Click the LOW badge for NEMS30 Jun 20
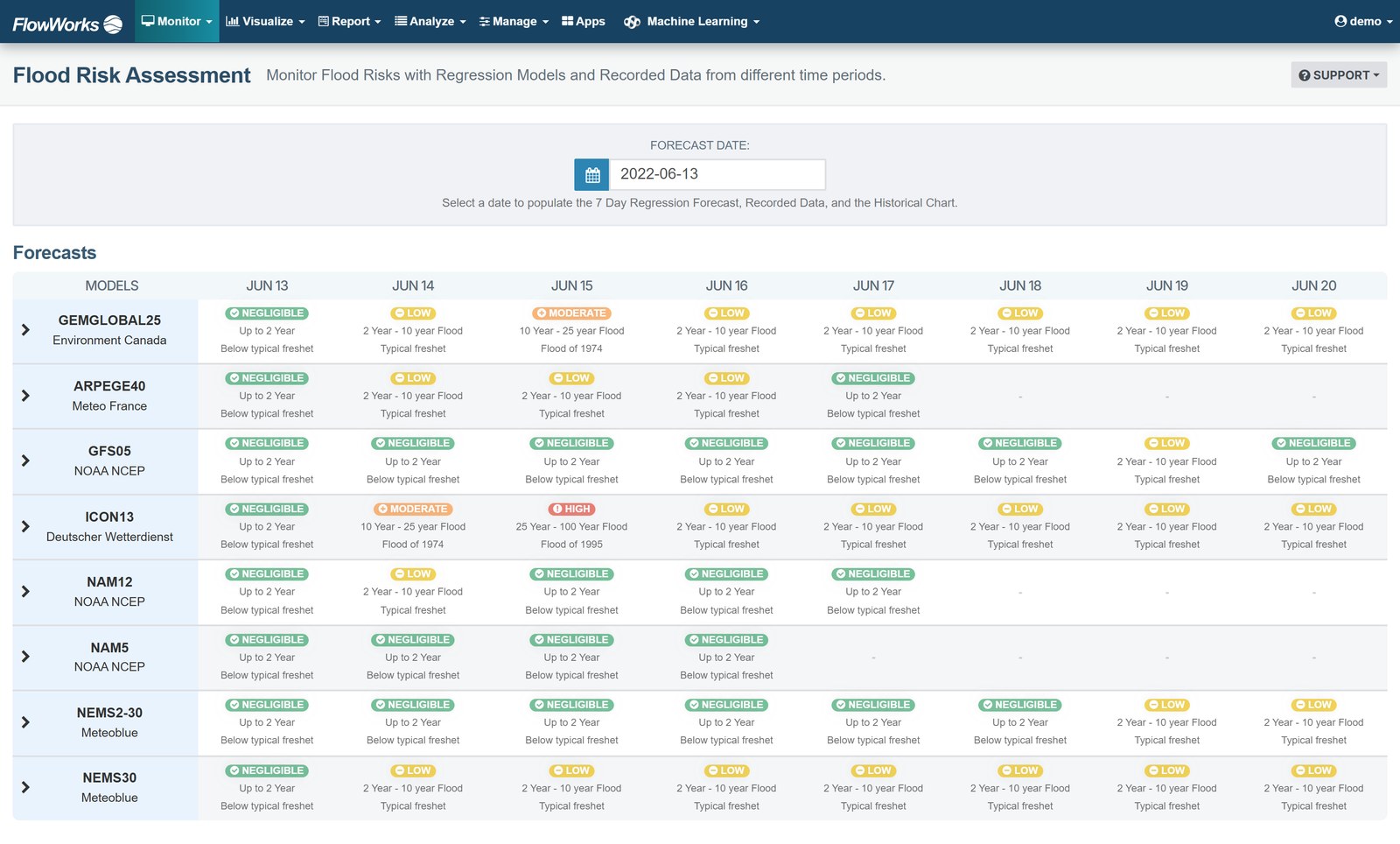The width and height of the screenshot is (1400, 844). (x=1313, y=770)
